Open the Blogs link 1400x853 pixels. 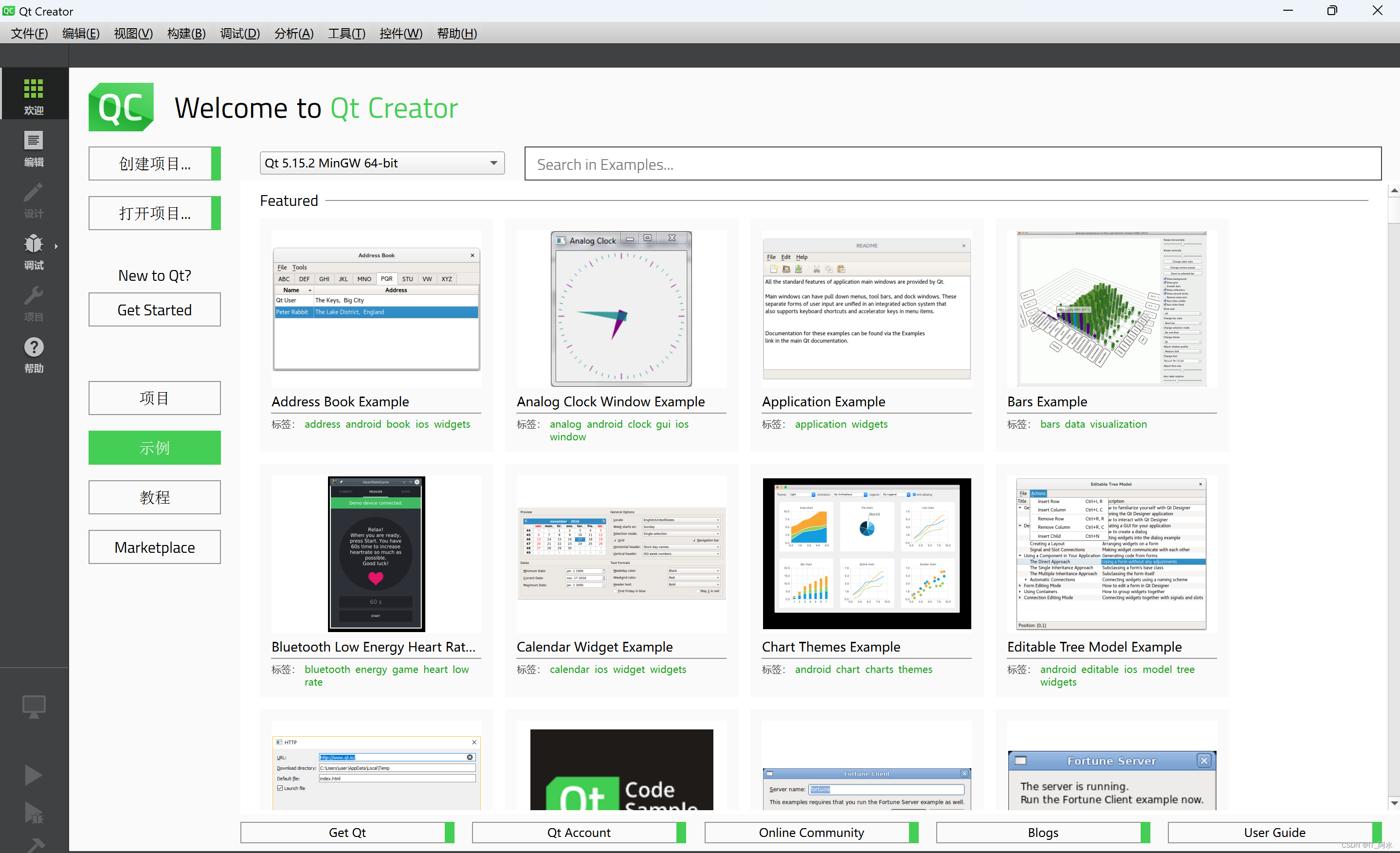[1043, 833]
